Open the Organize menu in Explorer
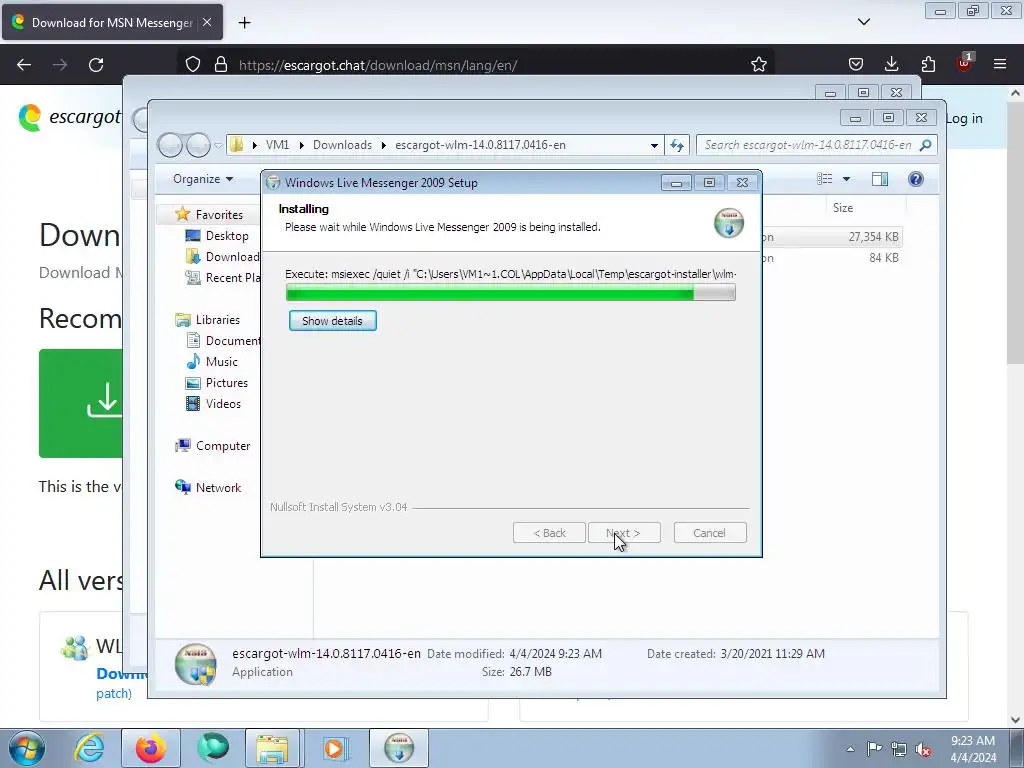This screenshot has width=1024, height=768. [x=202, y=179]
